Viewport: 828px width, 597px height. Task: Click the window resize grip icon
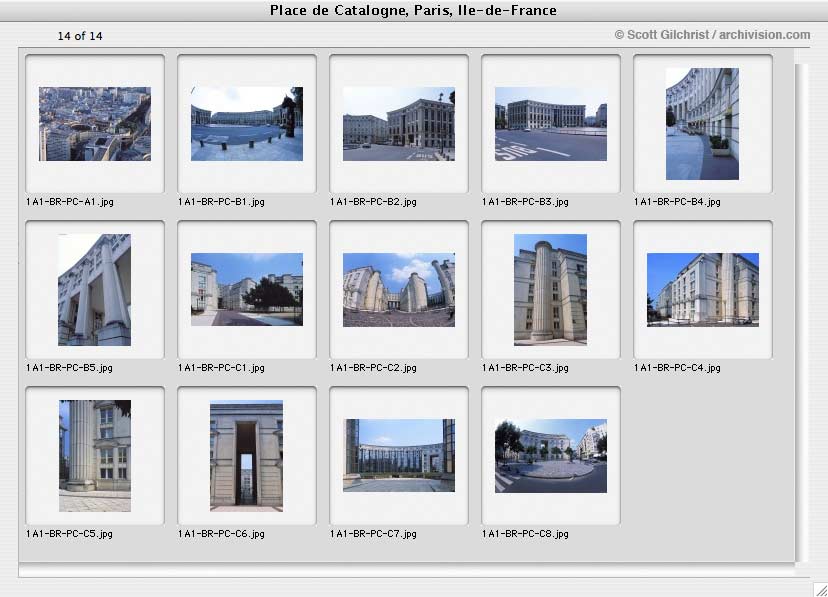point(821,589)
